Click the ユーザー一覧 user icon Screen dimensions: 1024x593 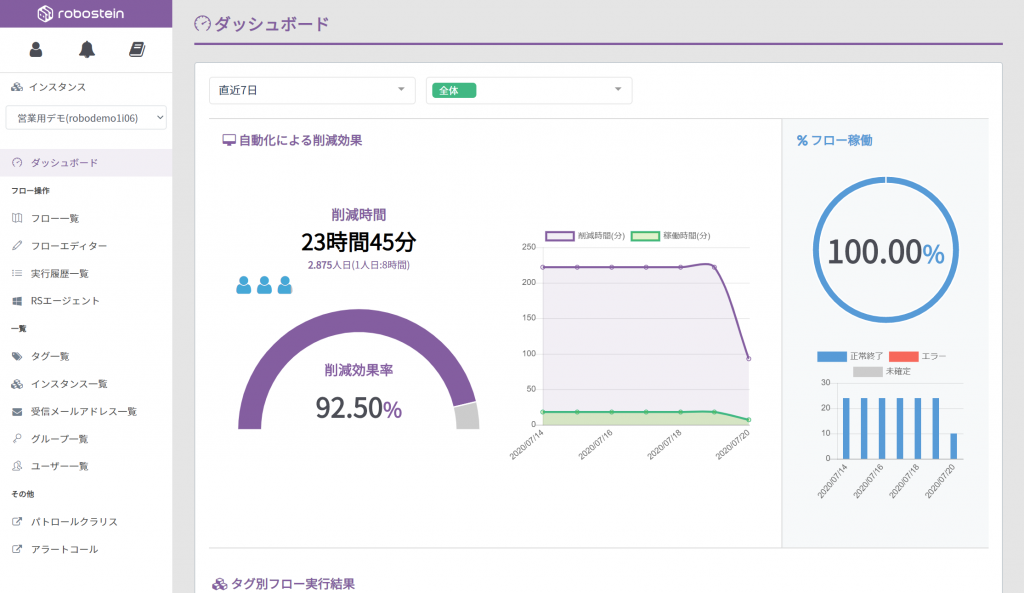pyautogui.click(x=17, y=466)
